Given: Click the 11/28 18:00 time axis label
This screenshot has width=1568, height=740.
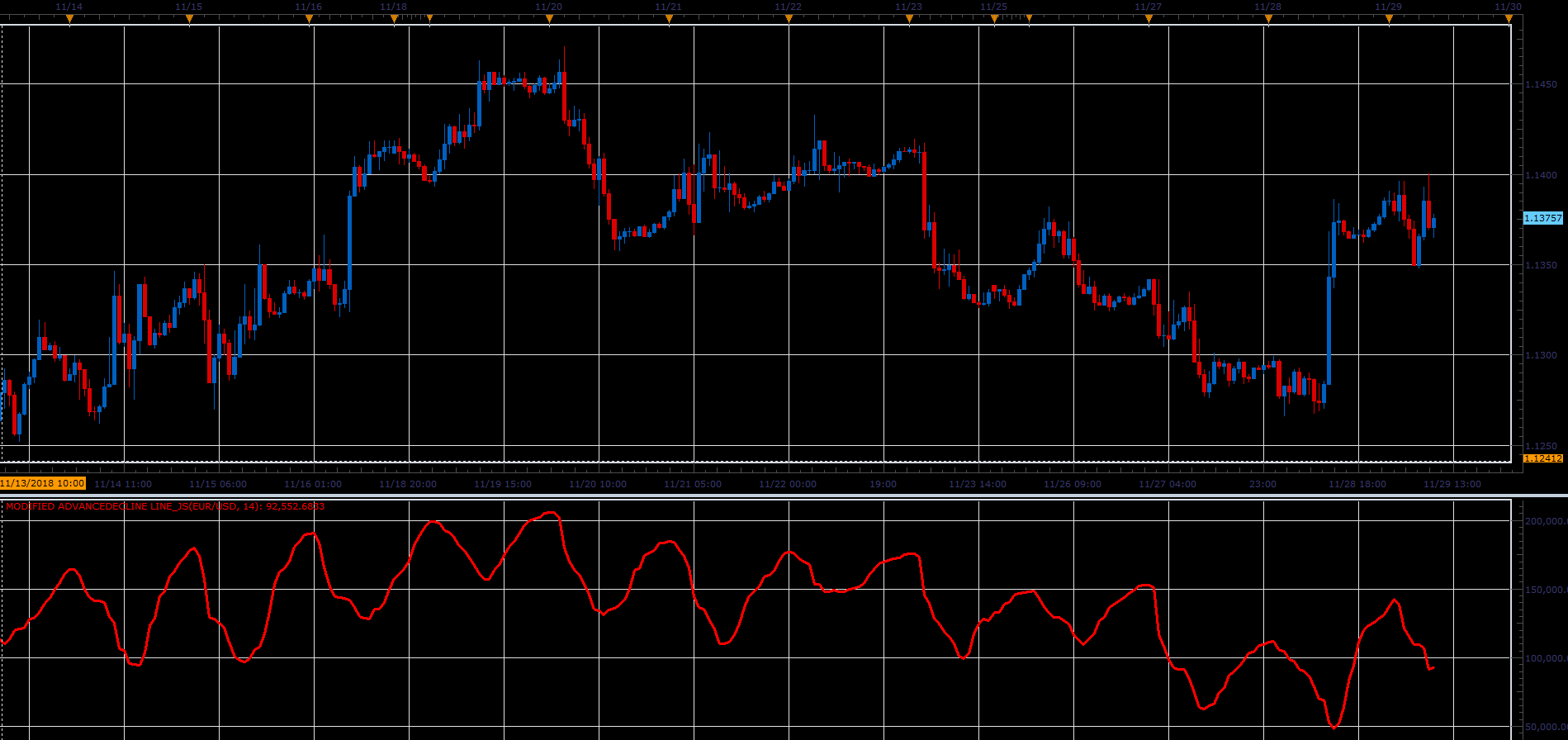Looking at the screenshot, I should [x=1357, y=484].
